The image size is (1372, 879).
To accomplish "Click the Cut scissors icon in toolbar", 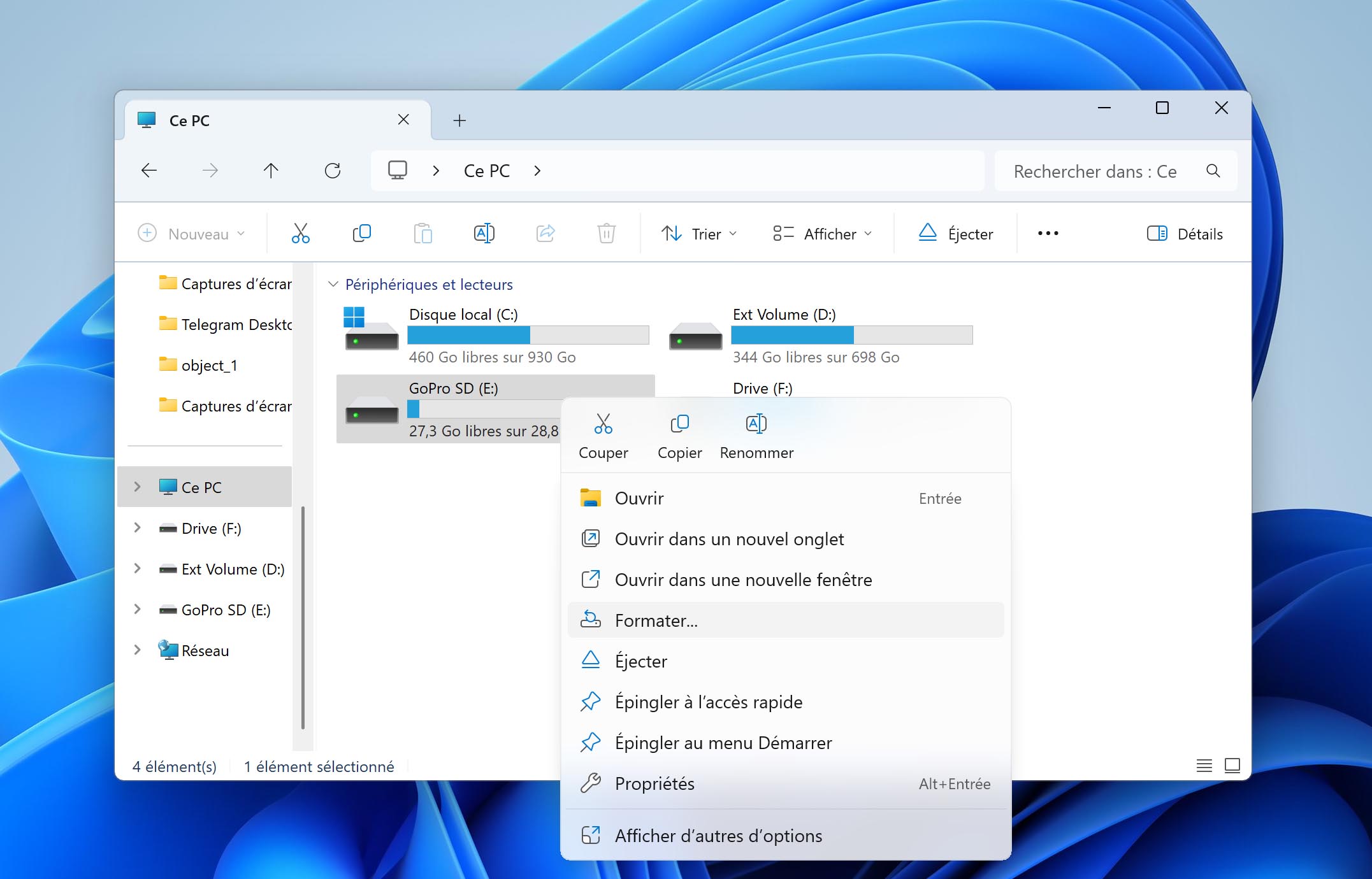I will (x=300, y=233).
